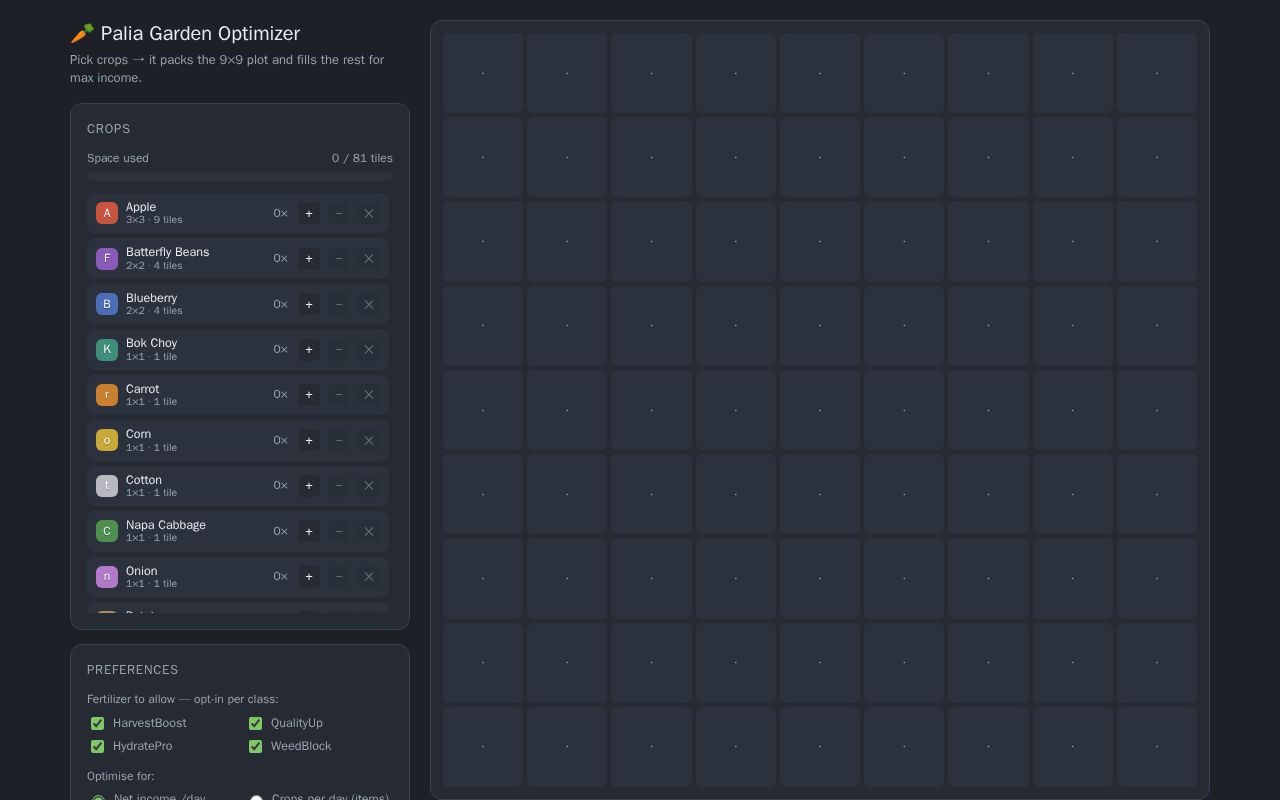Click the red Apple 'A' crop badge
The width and height of the screenshot is (1280, 800).
107,213
